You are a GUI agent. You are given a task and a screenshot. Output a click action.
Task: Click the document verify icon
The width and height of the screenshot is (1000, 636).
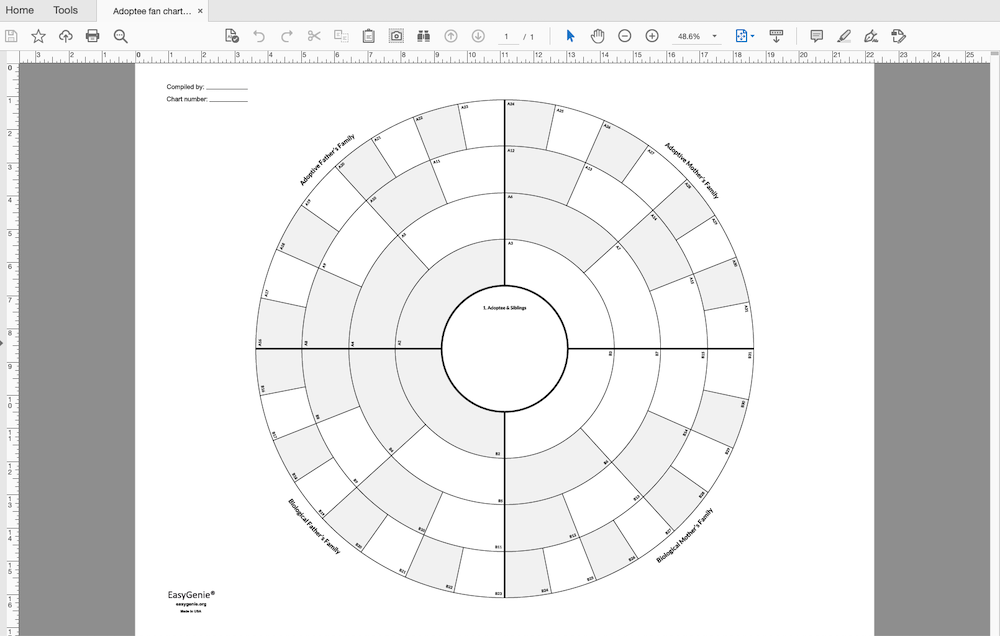[232, 36]
